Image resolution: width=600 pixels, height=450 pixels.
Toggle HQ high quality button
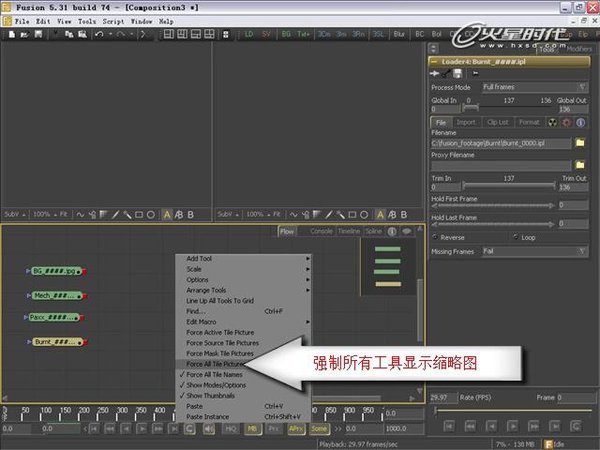(231, 429)
